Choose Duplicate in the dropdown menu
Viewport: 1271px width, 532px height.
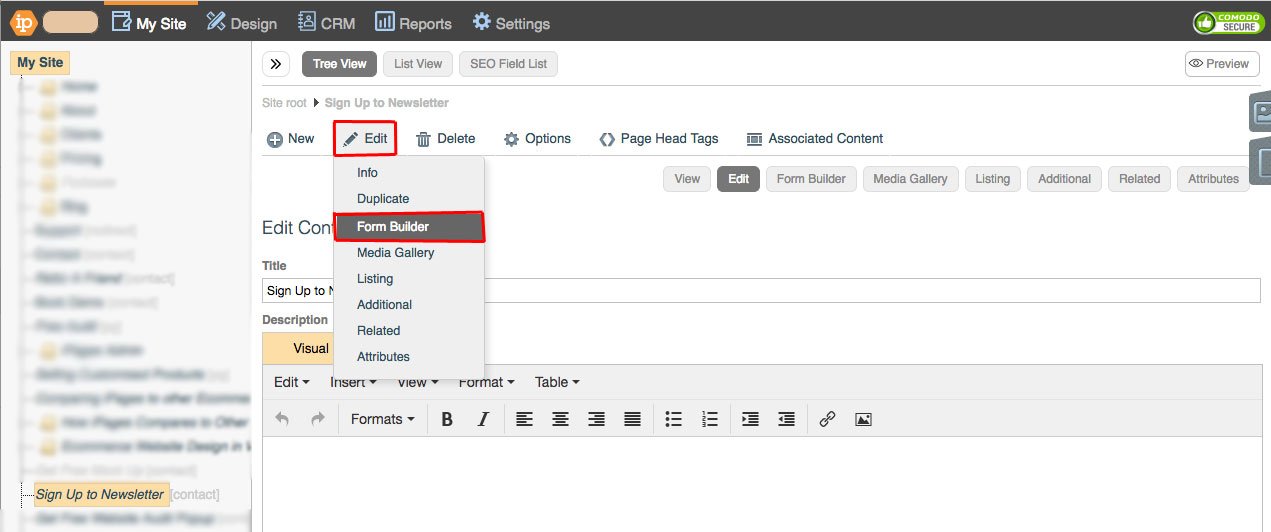(x=383, y=199)
